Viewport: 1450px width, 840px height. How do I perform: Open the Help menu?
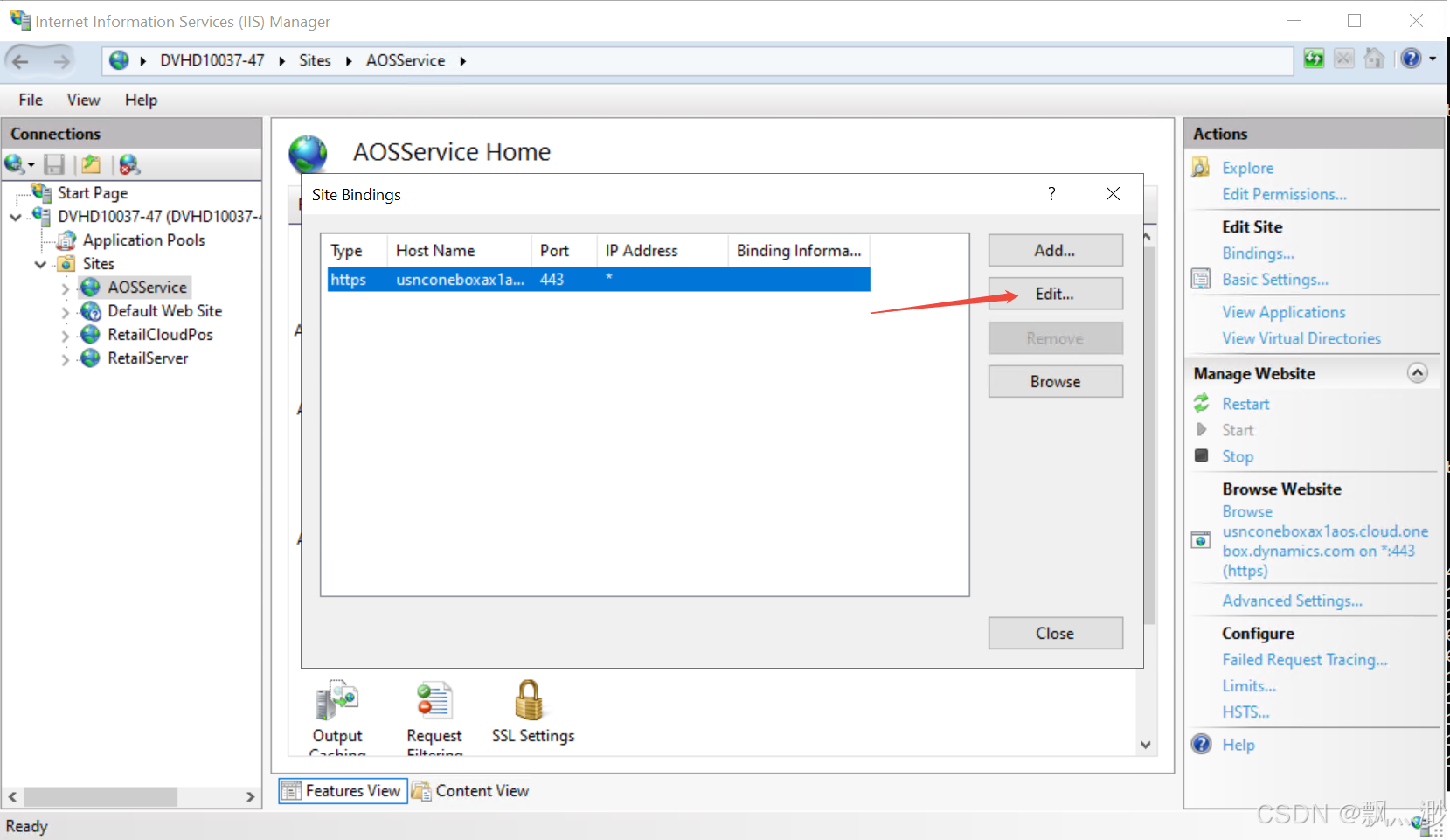click(x=141, y=100)
